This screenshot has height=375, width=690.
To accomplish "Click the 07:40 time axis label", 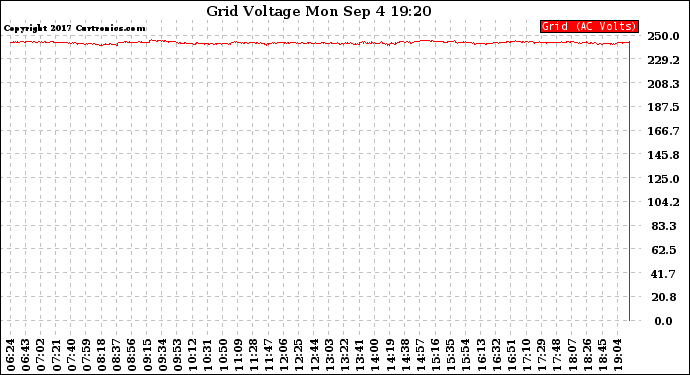I will click(71, 355).
